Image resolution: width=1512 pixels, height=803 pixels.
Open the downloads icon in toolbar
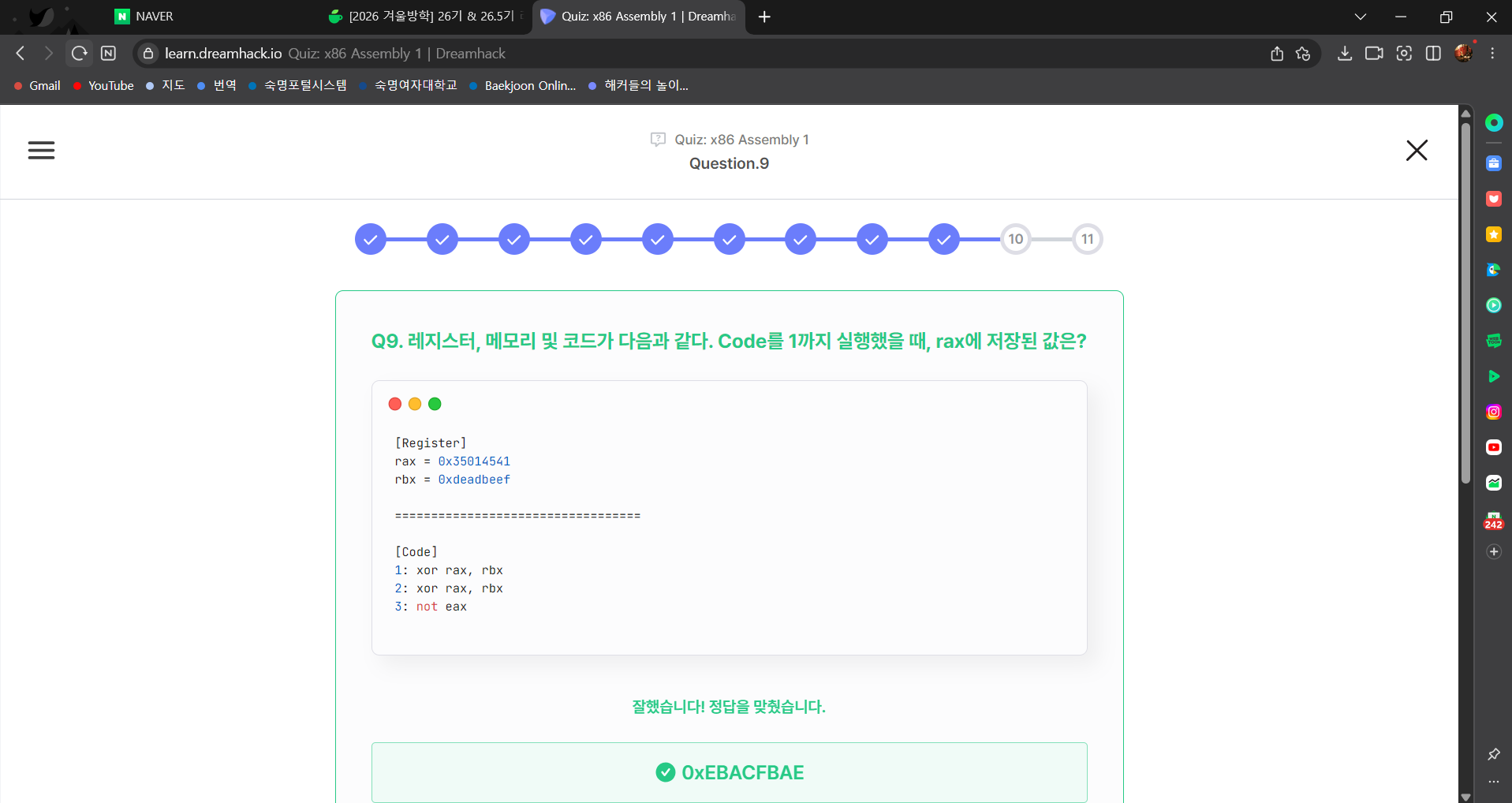(x=1345, y=54)
